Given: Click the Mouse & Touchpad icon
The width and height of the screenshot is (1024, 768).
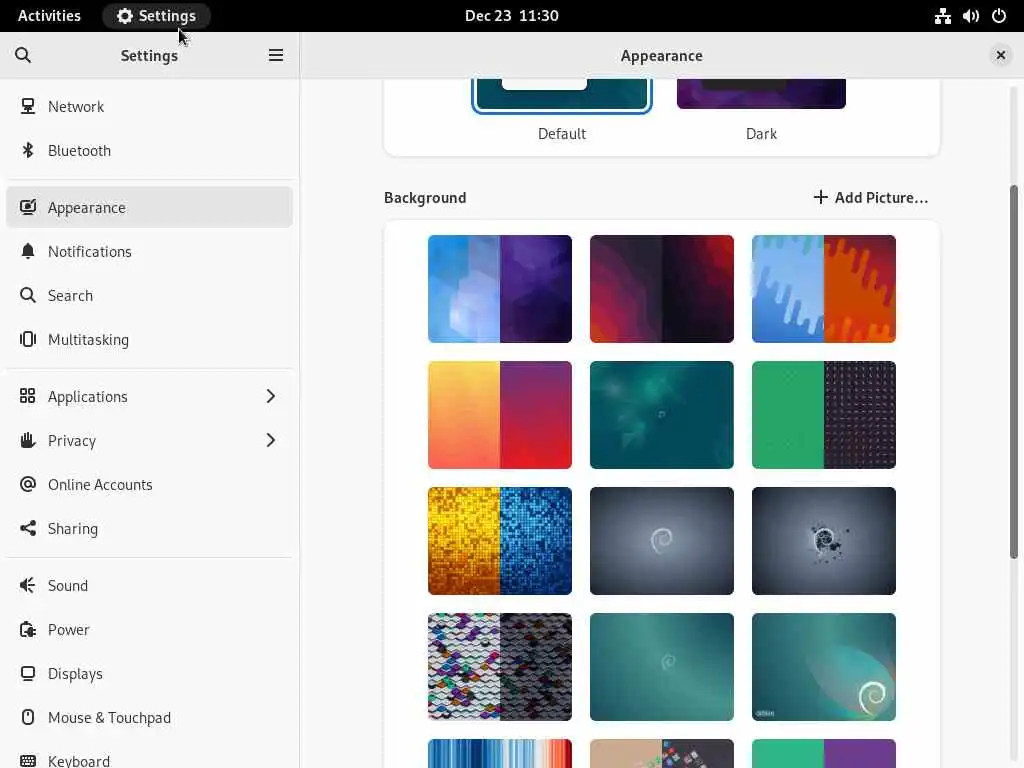Looking at the screenshot, I should tap(27, 717).
